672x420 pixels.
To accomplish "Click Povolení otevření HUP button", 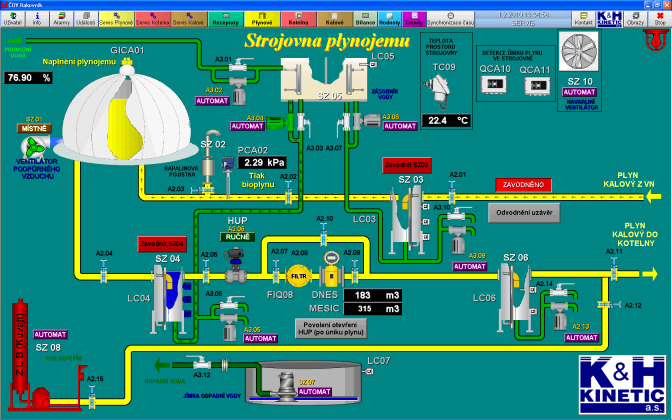I will click(332, 327).
